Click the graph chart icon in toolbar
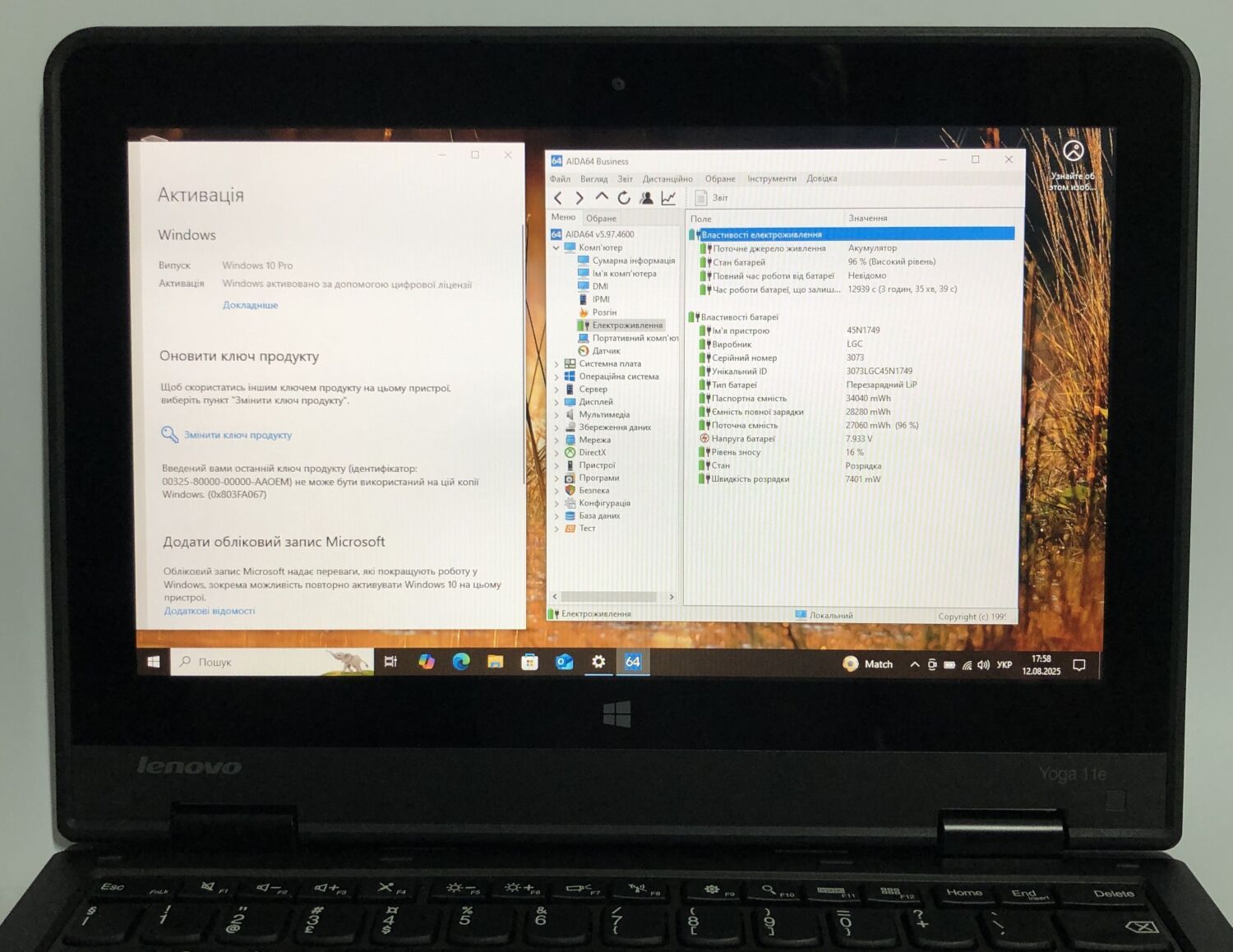 [668, 198]
